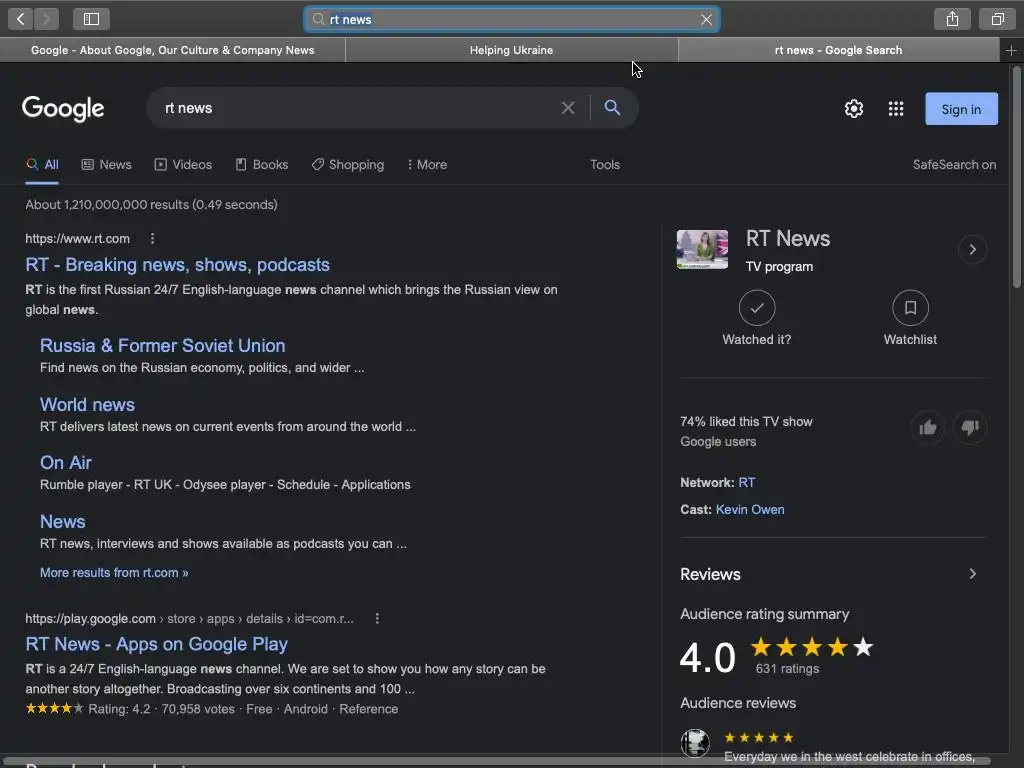Toggle the Safari sidebar button
1024x768 pixels.
click(x=91, y=19)
